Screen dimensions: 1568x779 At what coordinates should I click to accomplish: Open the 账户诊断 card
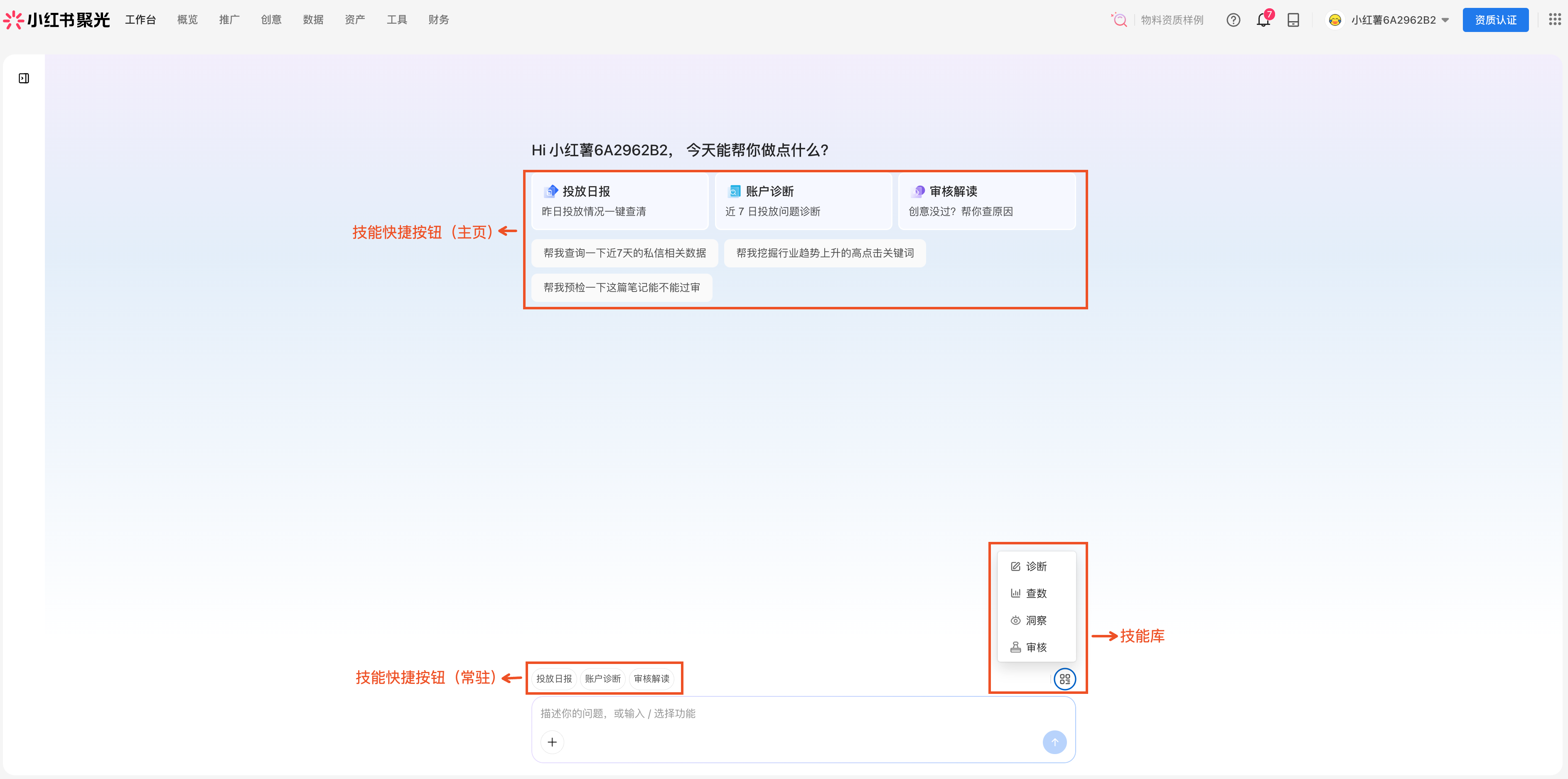[804, 201]
